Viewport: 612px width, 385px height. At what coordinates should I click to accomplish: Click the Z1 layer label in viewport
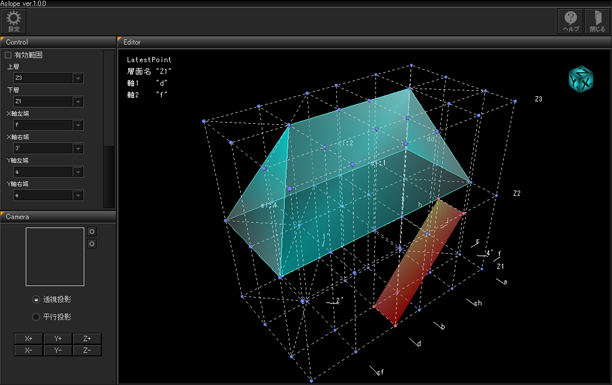[x=500, y=266]
